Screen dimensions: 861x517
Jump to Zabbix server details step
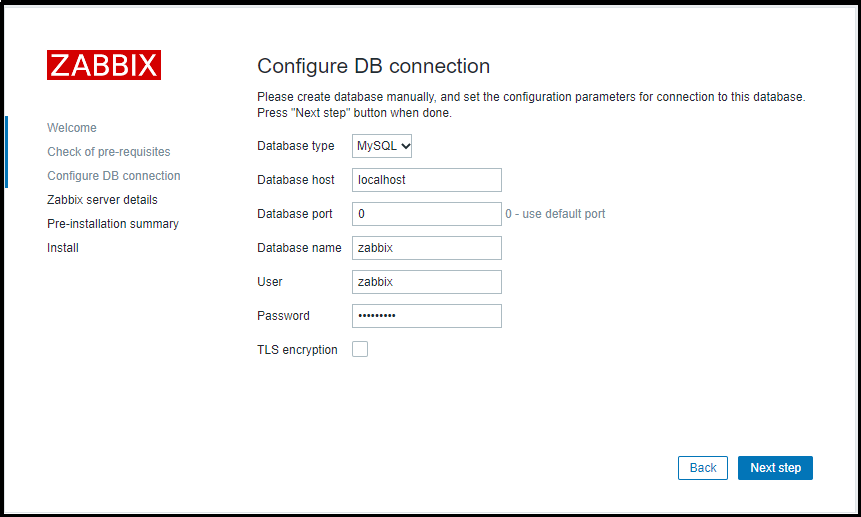click(x=102, y=200)
